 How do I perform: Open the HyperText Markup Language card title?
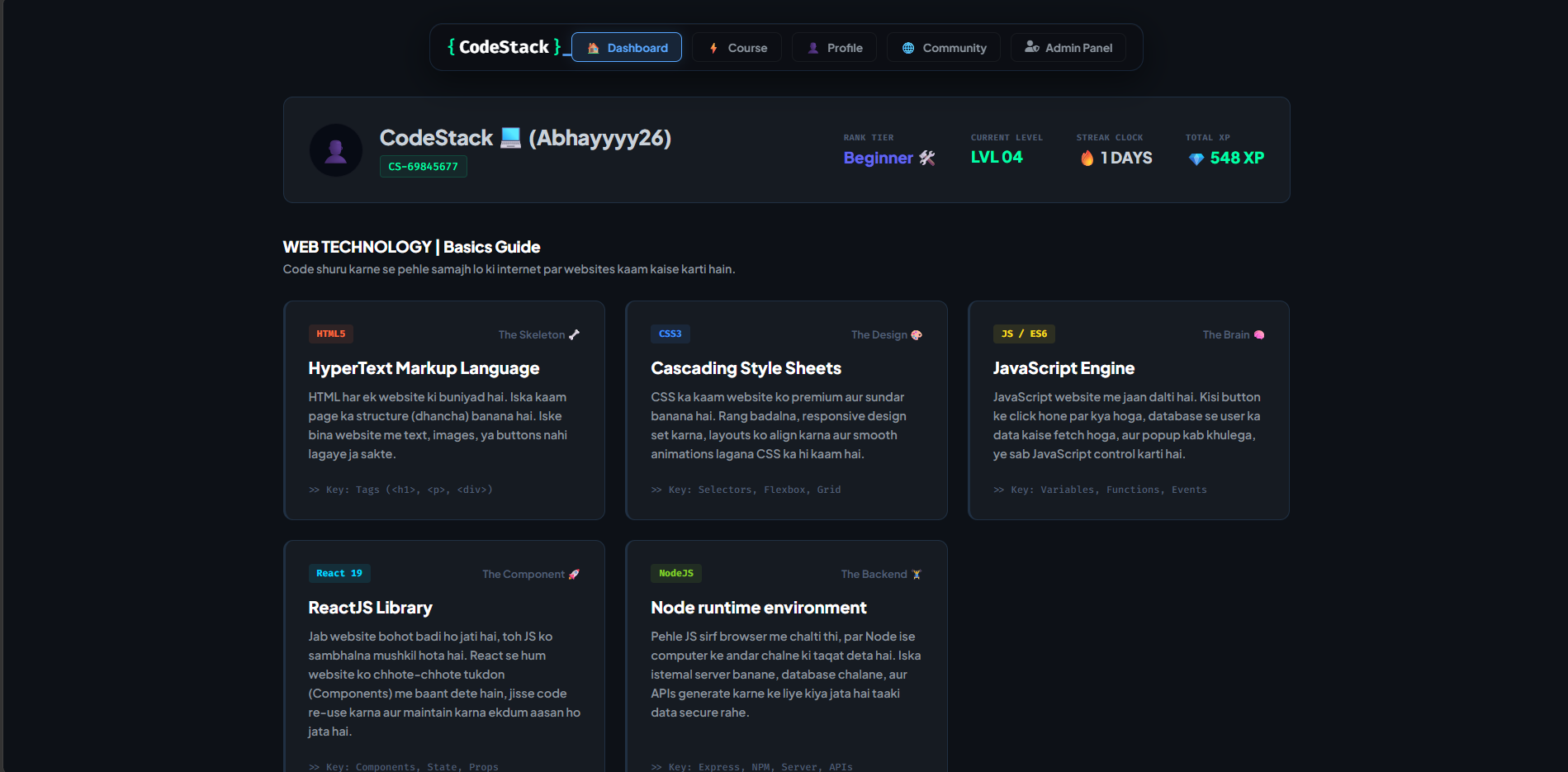point(424,368)
